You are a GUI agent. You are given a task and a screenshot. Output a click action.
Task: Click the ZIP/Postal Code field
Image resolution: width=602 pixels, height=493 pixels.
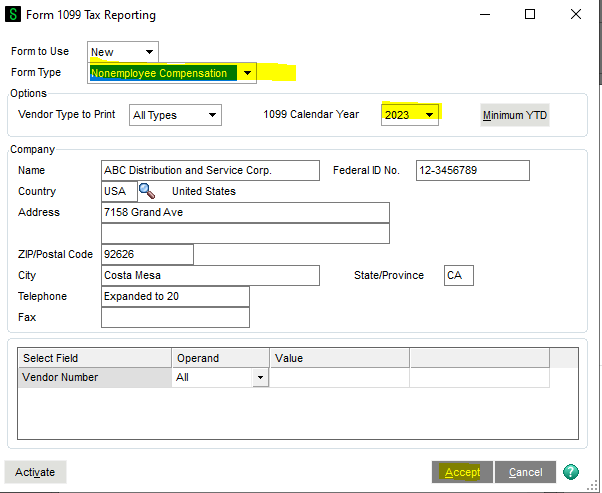pyautogui.click(x=147, y=254)
